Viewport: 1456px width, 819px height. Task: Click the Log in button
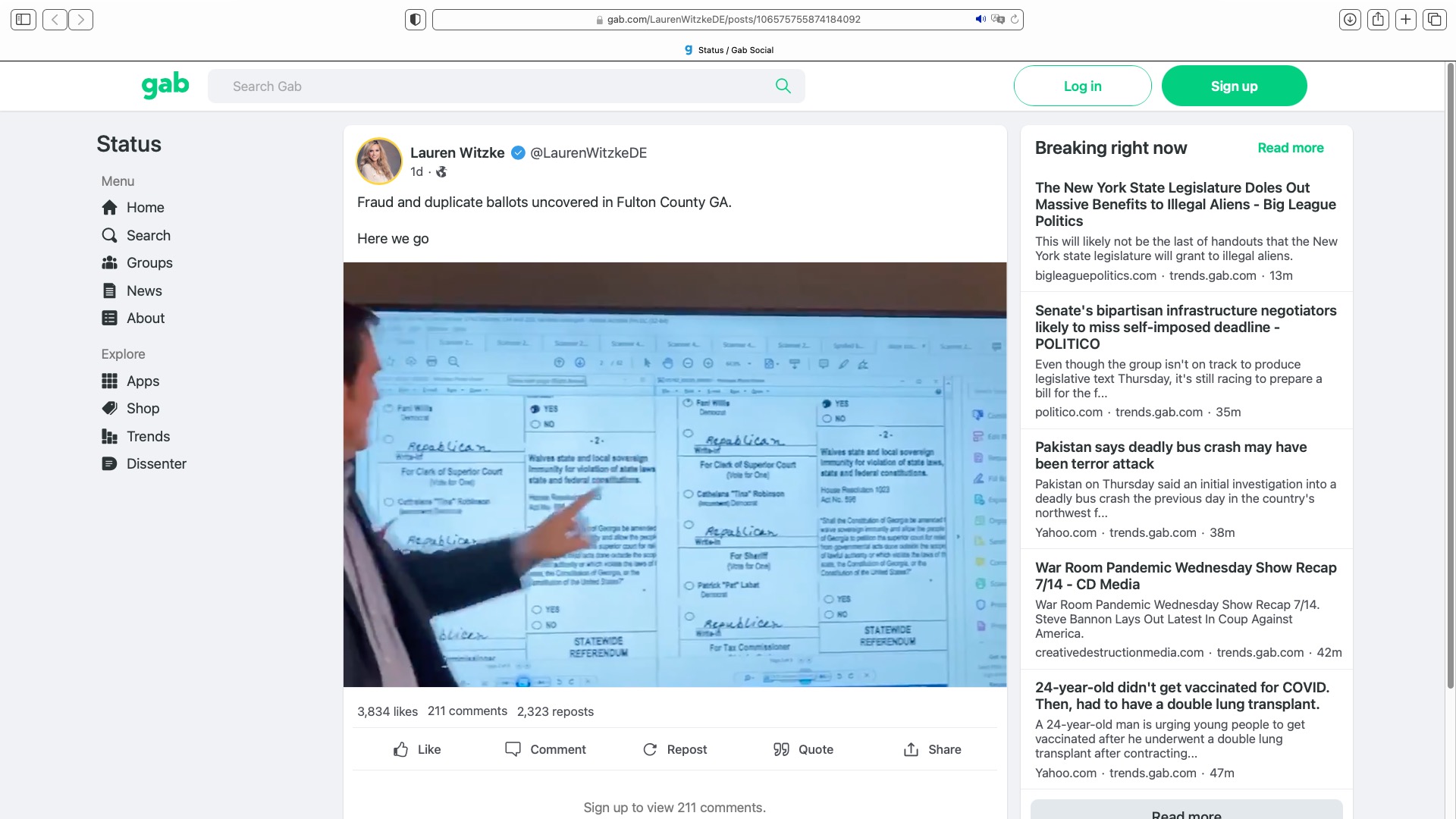1082,86
